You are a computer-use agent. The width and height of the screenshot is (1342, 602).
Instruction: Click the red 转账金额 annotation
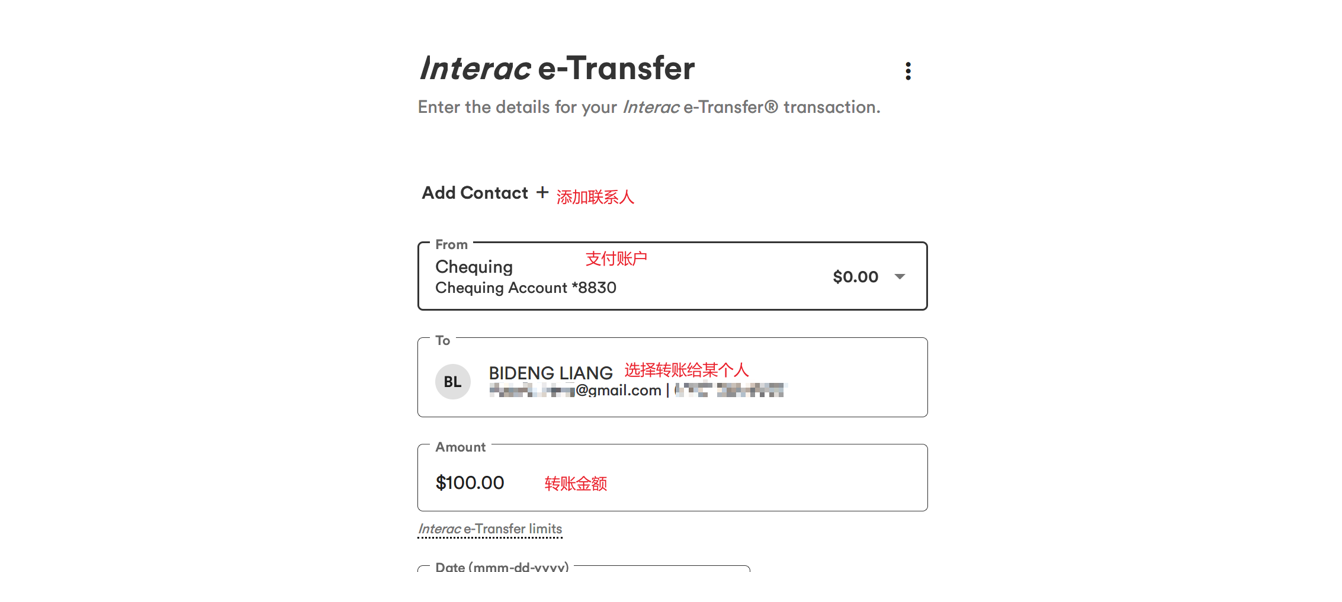point(575,484)
